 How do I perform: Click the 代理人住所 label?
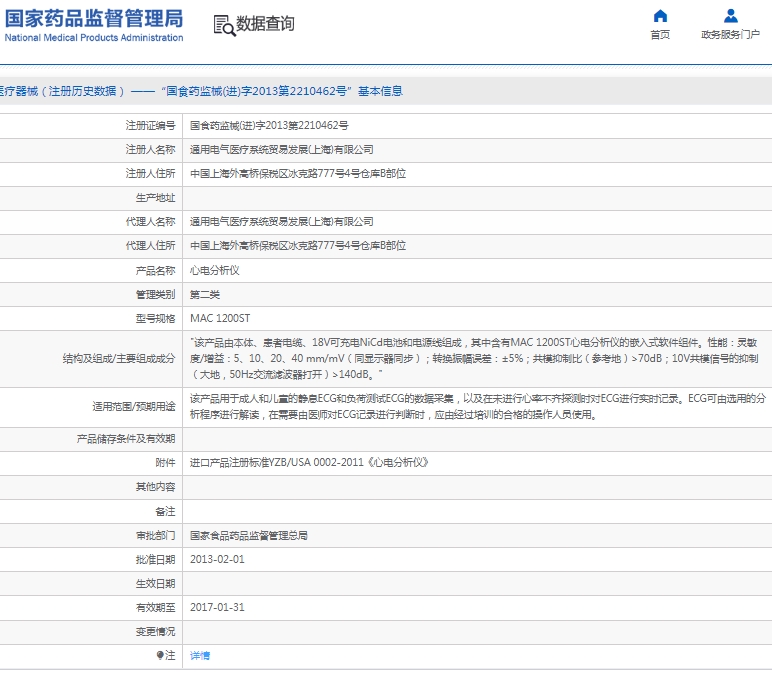pos(150,246)
